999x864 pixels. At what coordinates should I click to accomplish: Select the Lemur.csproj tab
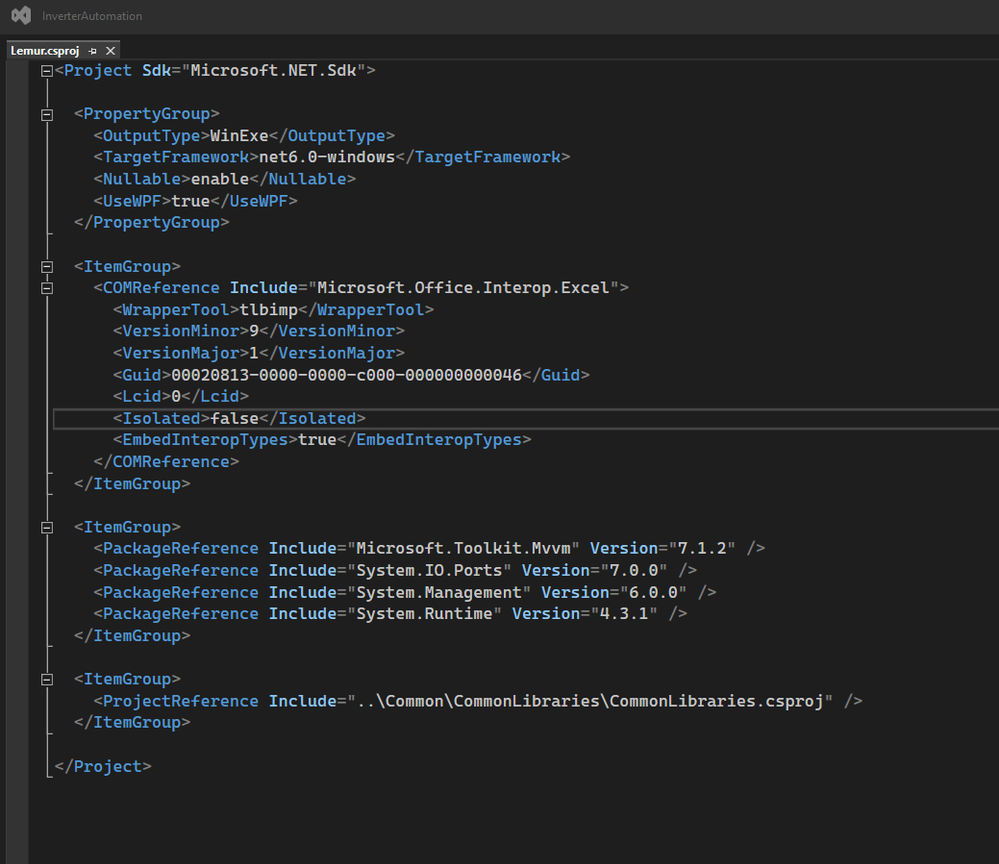pos(45,51)
